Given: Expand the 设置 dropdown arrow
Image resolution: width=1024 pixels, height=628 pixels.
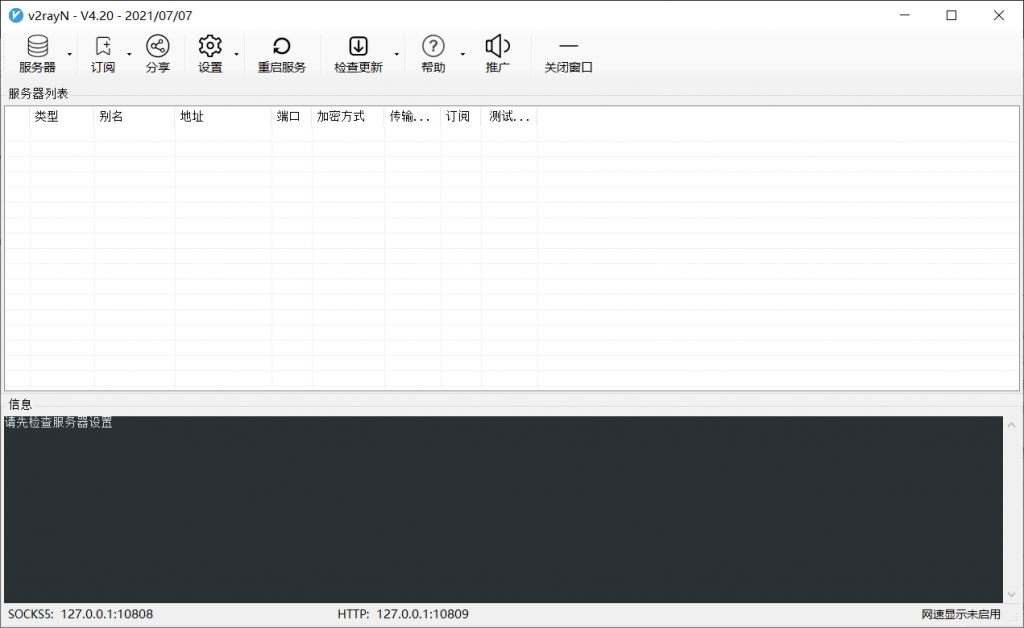Looking at the screenshot, I should [x=236, y=54].
